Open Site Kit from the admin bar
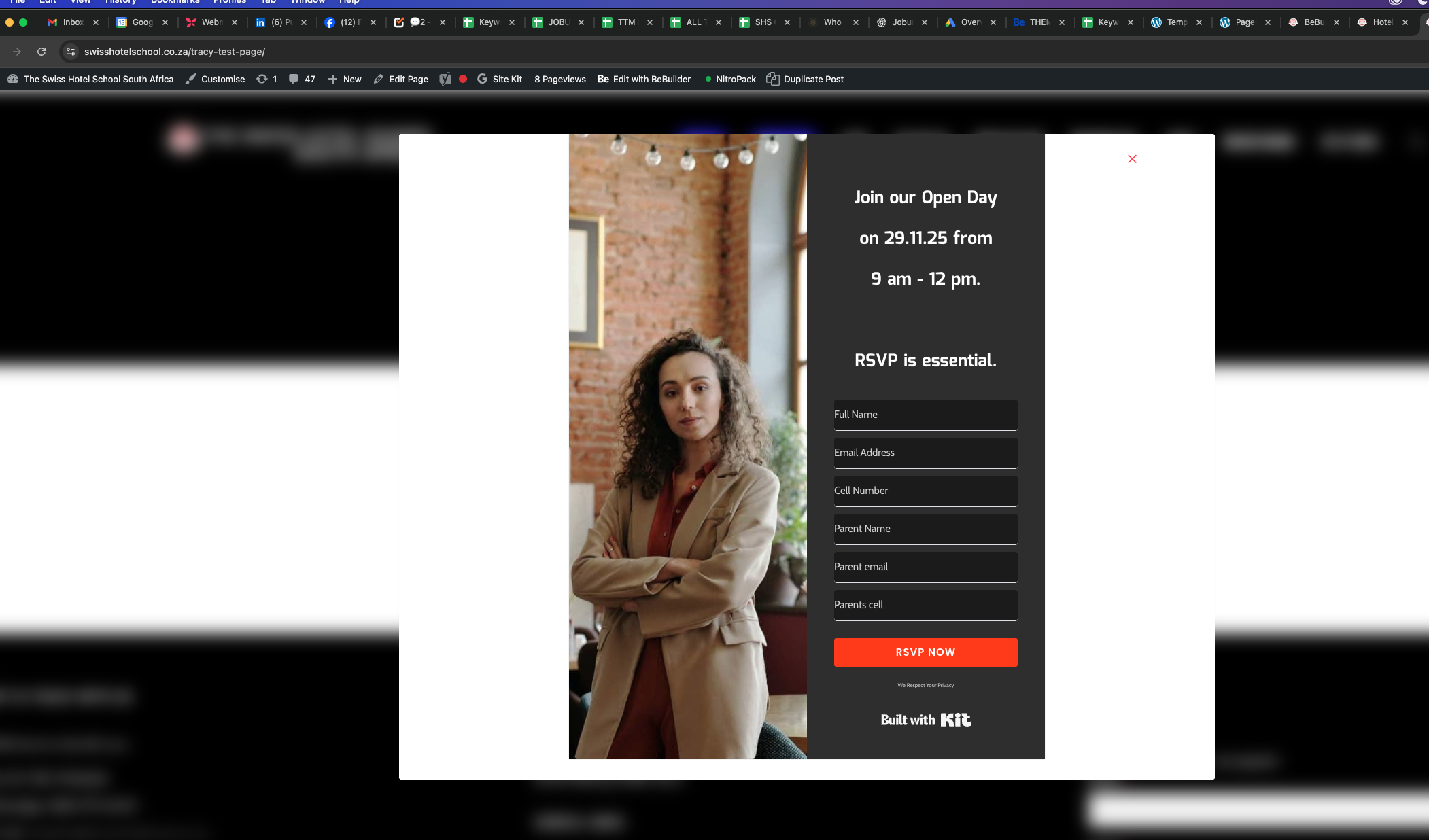 pos(500,79)
